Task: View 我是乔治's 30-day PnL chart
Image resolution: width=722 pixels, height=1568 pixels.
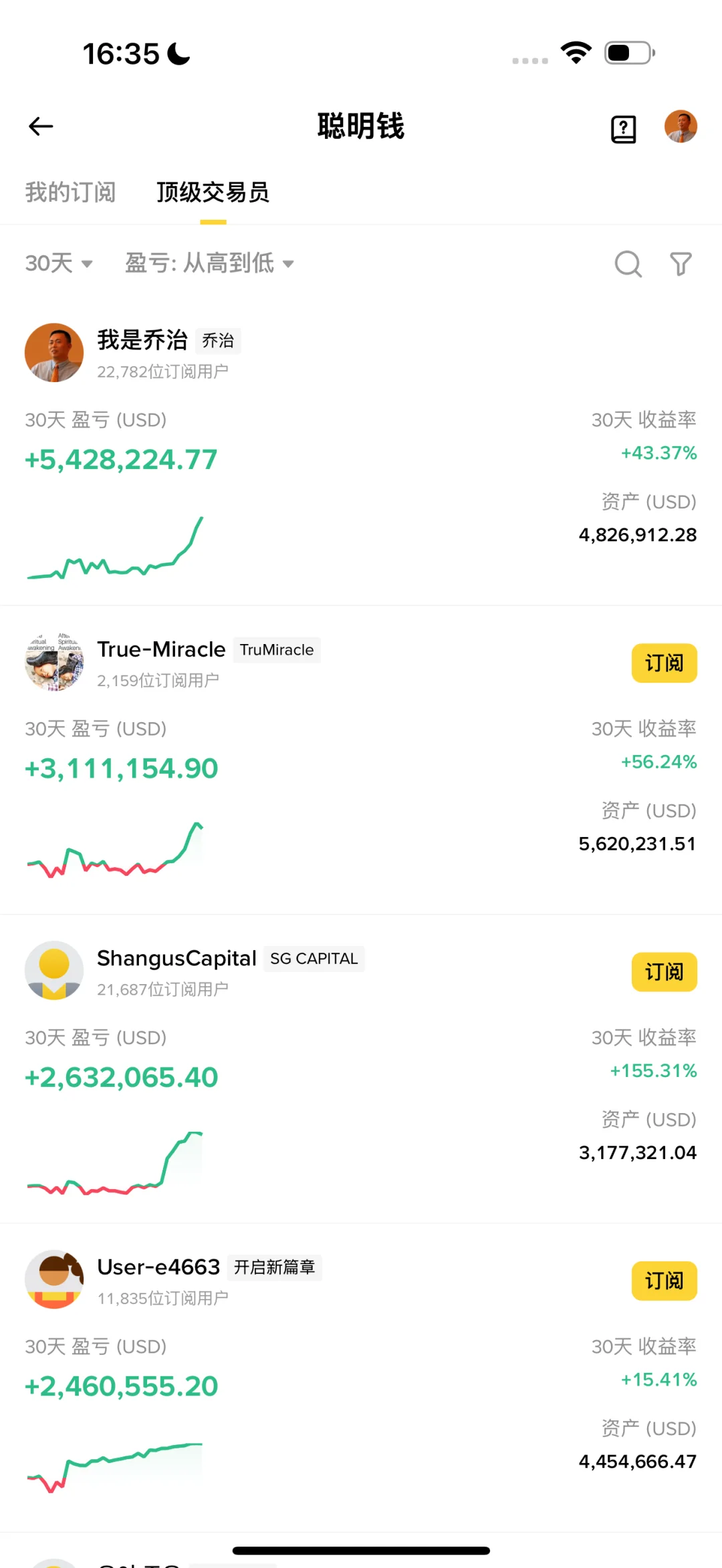Action: pyautogui.click(x=115, y=549)
